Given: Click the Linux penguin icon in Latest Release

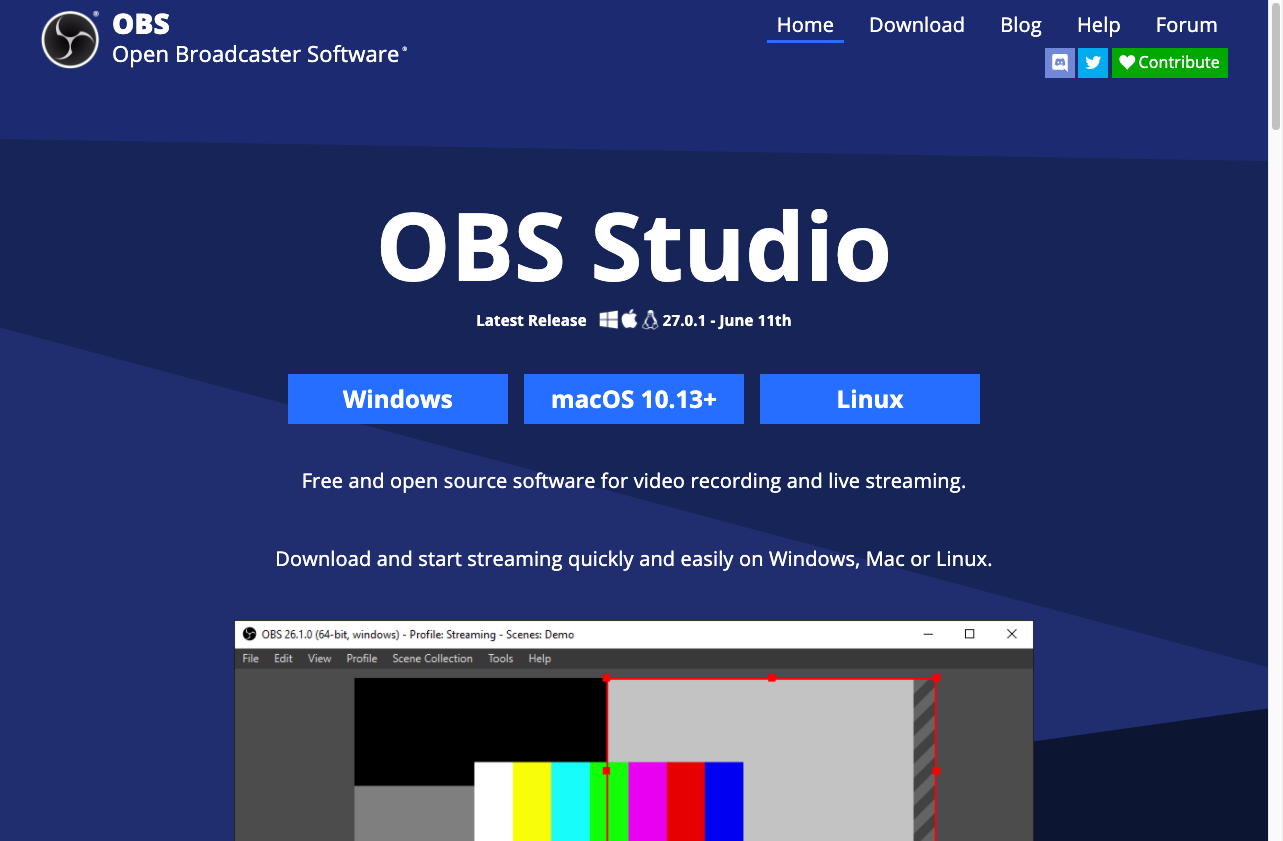Looking at the screenshot, I should point(650,320).
